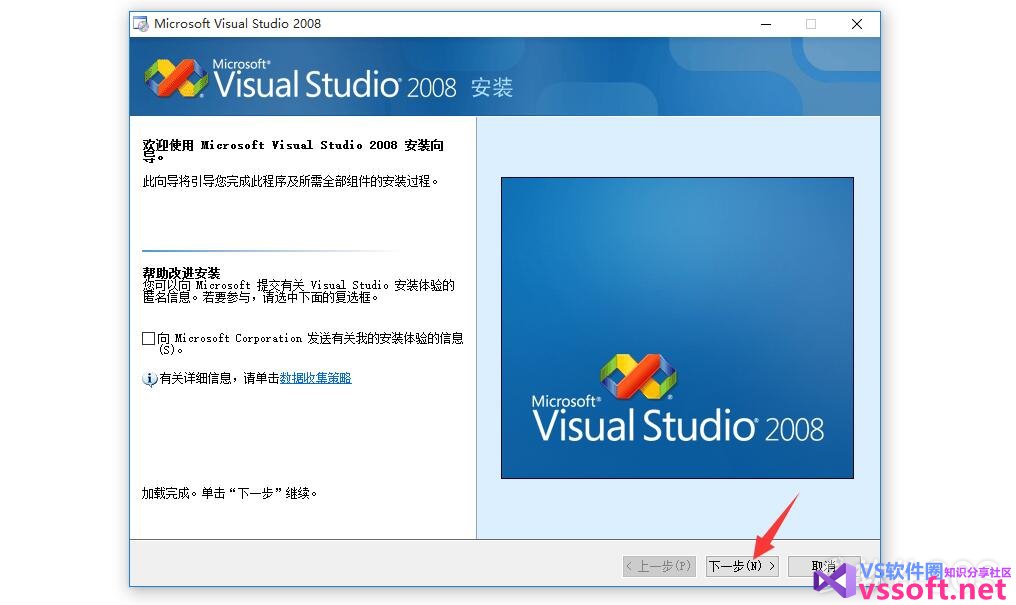
Task: Close the Visual Studio 2008 setup window
Action: tap(857, 24)
